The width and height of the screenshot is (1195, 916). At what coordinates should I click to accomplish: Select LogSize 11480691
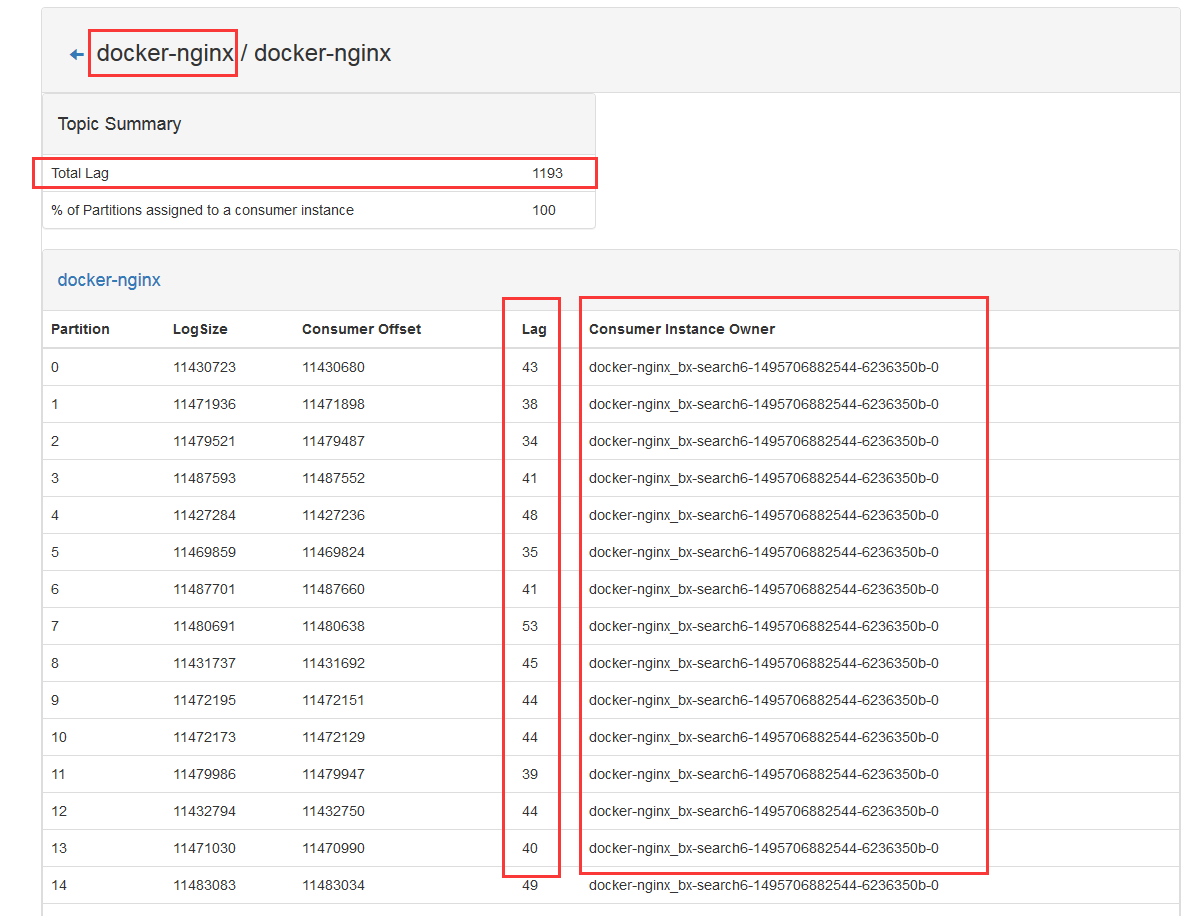coord(204,626)
